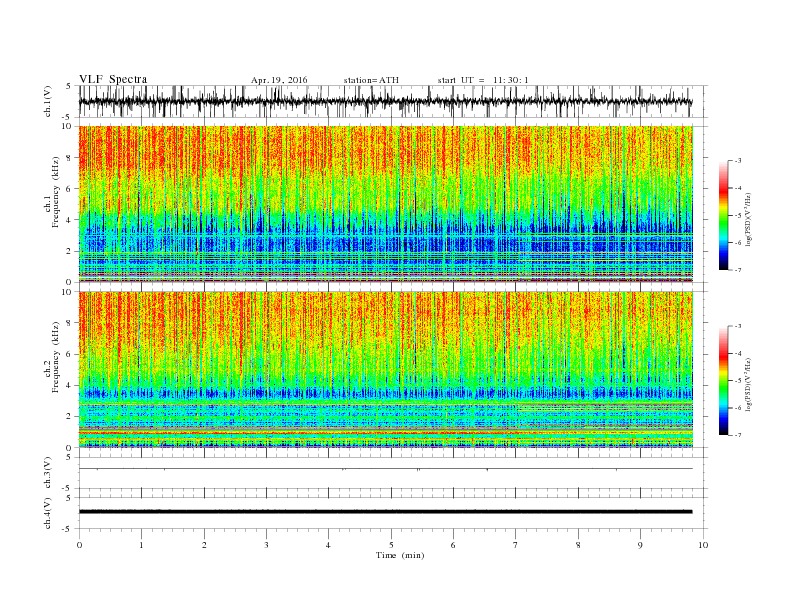Click the '-7' label on ch.1 color bar
This screenshot has height=612, width=792.
pyautogui.click(x=737, y=270)
